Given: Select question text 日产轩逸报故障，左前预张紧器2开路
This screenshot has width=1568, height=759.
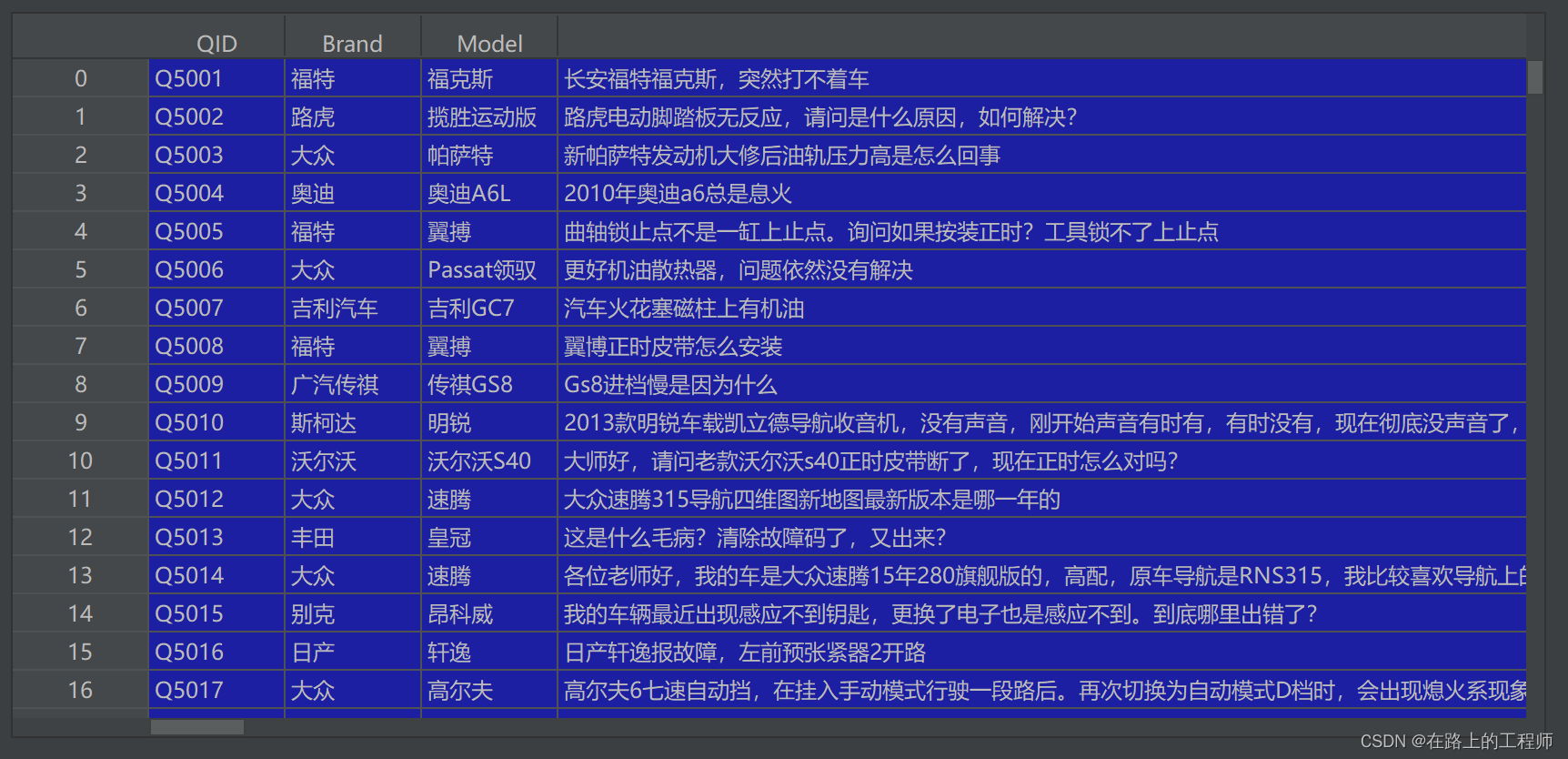Looking at the screenshot, I should tap(745, 653).
